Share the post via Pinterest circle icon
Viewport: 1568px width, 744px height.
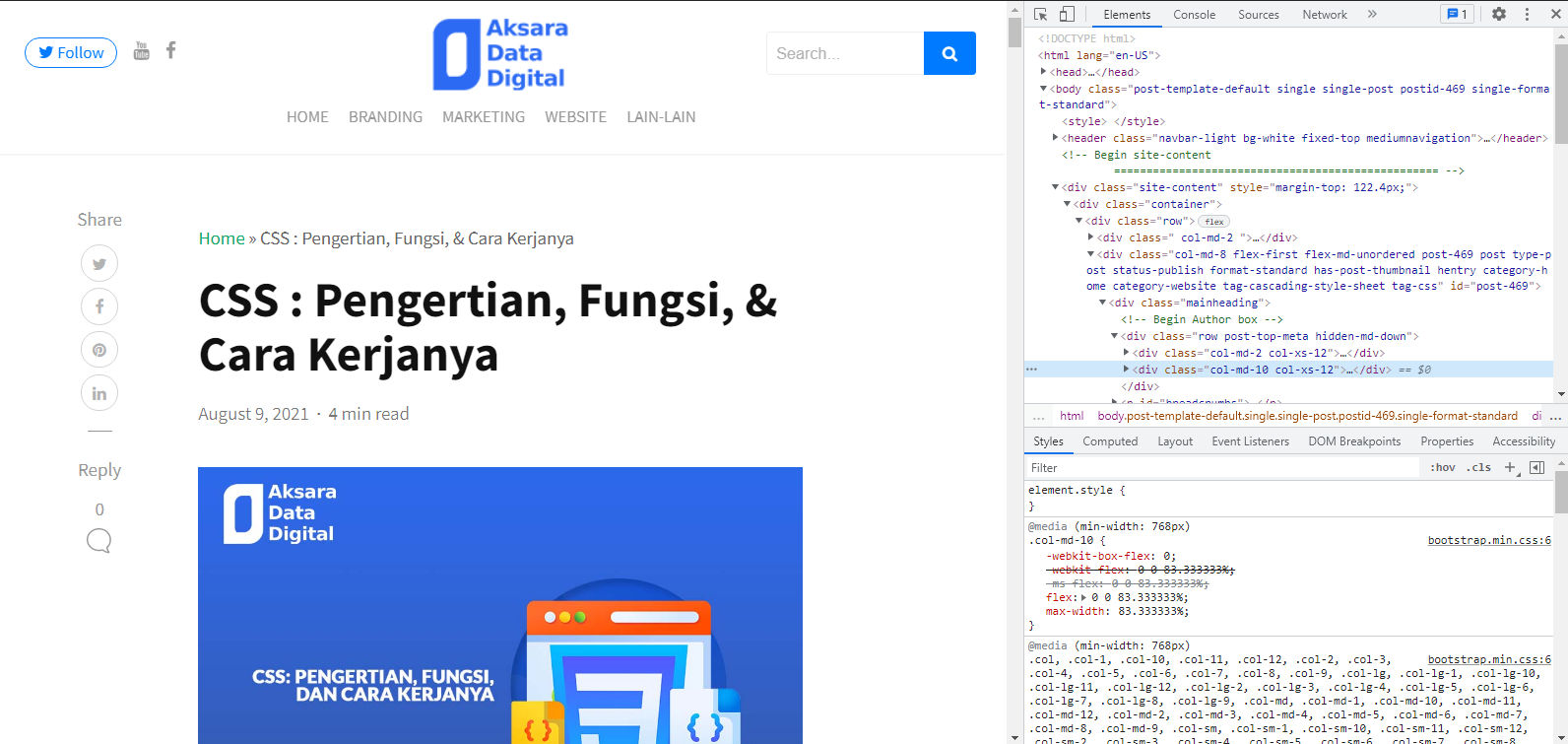[x=99, y=350]
